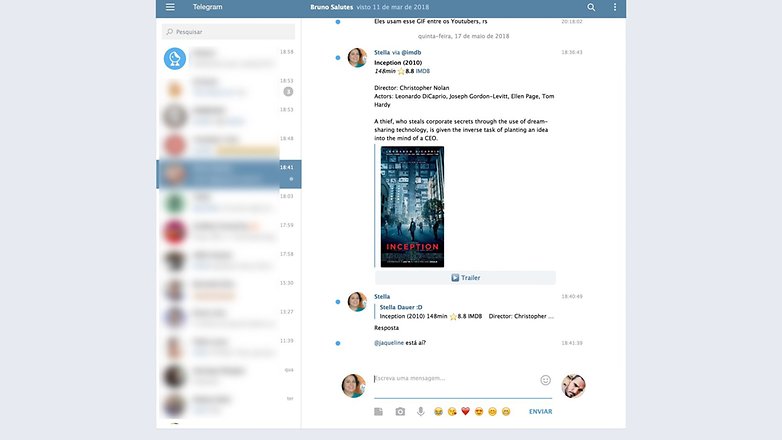Record a voice message with the microphone
Image resolution: width=782 pixels, height=440 pixels.
[x=420, y=412]
